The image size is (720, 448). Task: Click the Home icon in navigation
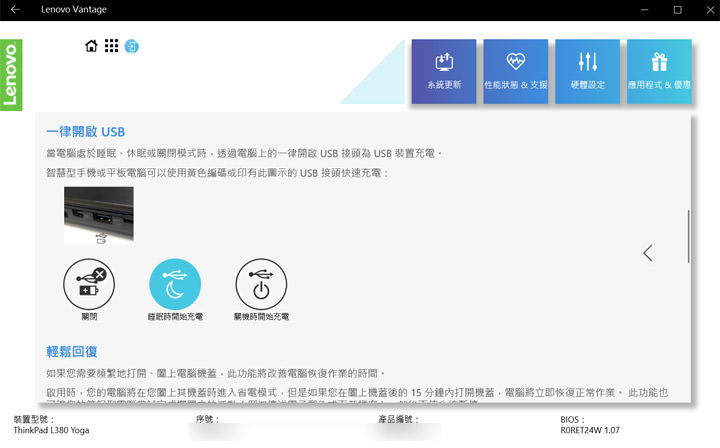pyautogui.click(x=92, y=46)
